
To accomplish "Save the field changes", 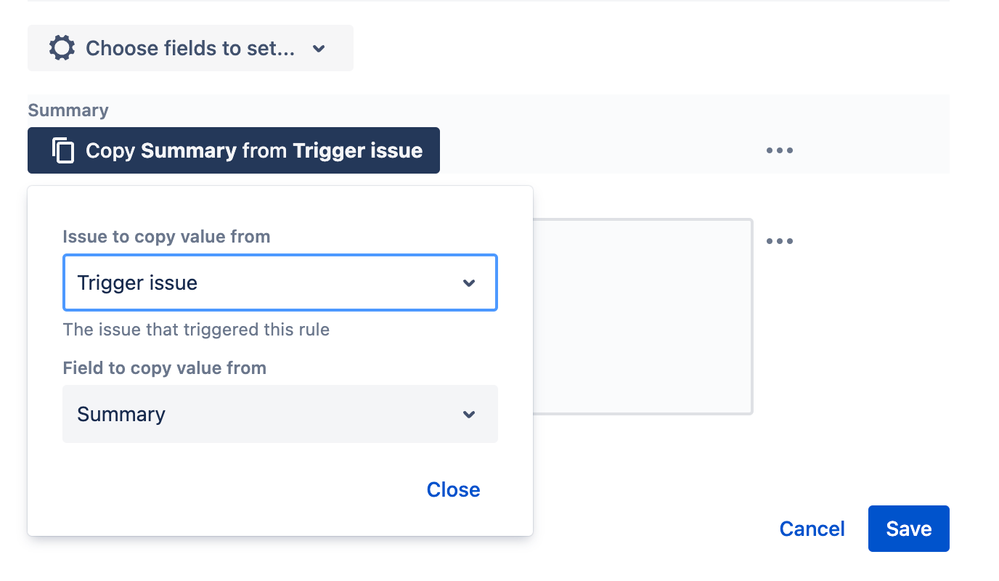I will tap(909, 529).
